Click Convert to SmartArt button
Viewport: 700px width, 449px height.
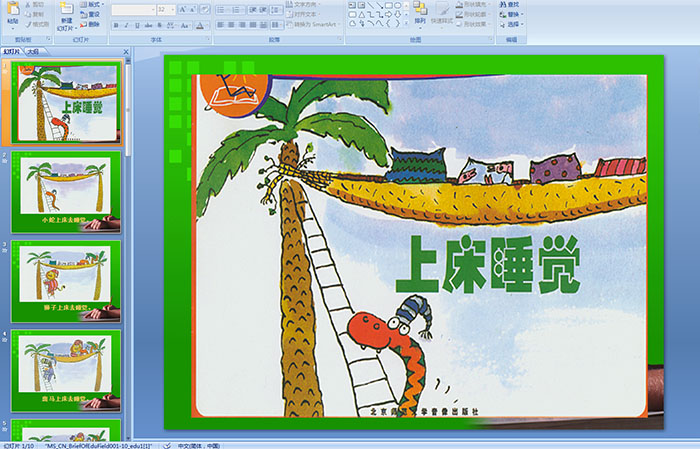(313, 24)
